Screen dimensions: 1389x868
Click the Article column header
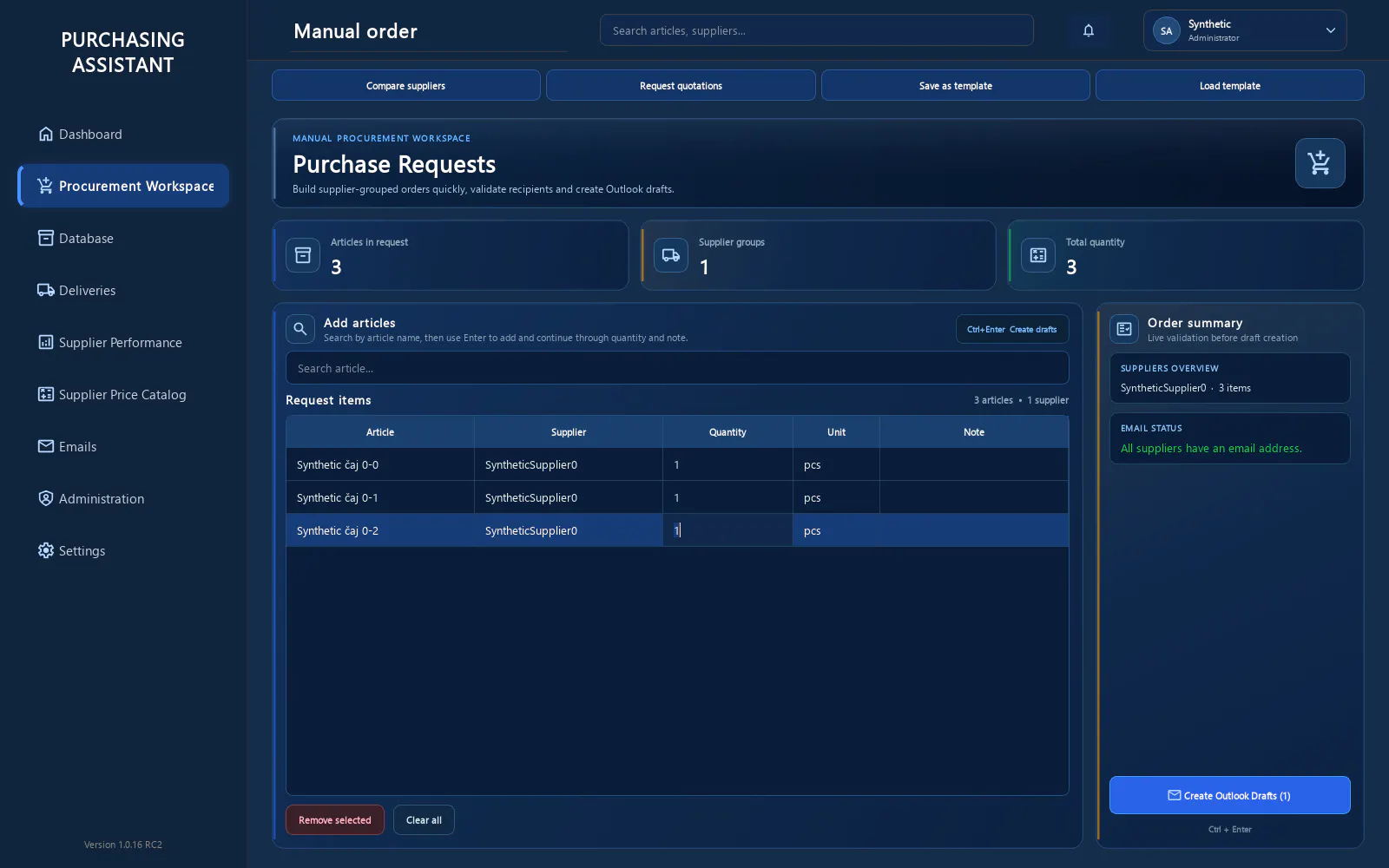[x=380, y=432]
